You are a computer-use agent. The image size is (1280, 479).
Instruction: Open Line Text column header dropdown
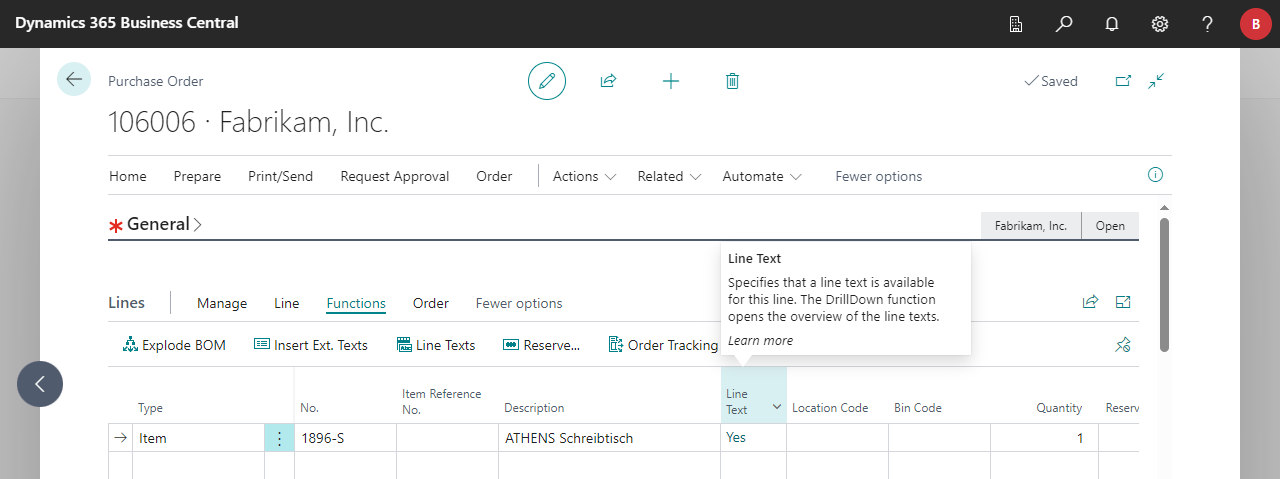777,408
